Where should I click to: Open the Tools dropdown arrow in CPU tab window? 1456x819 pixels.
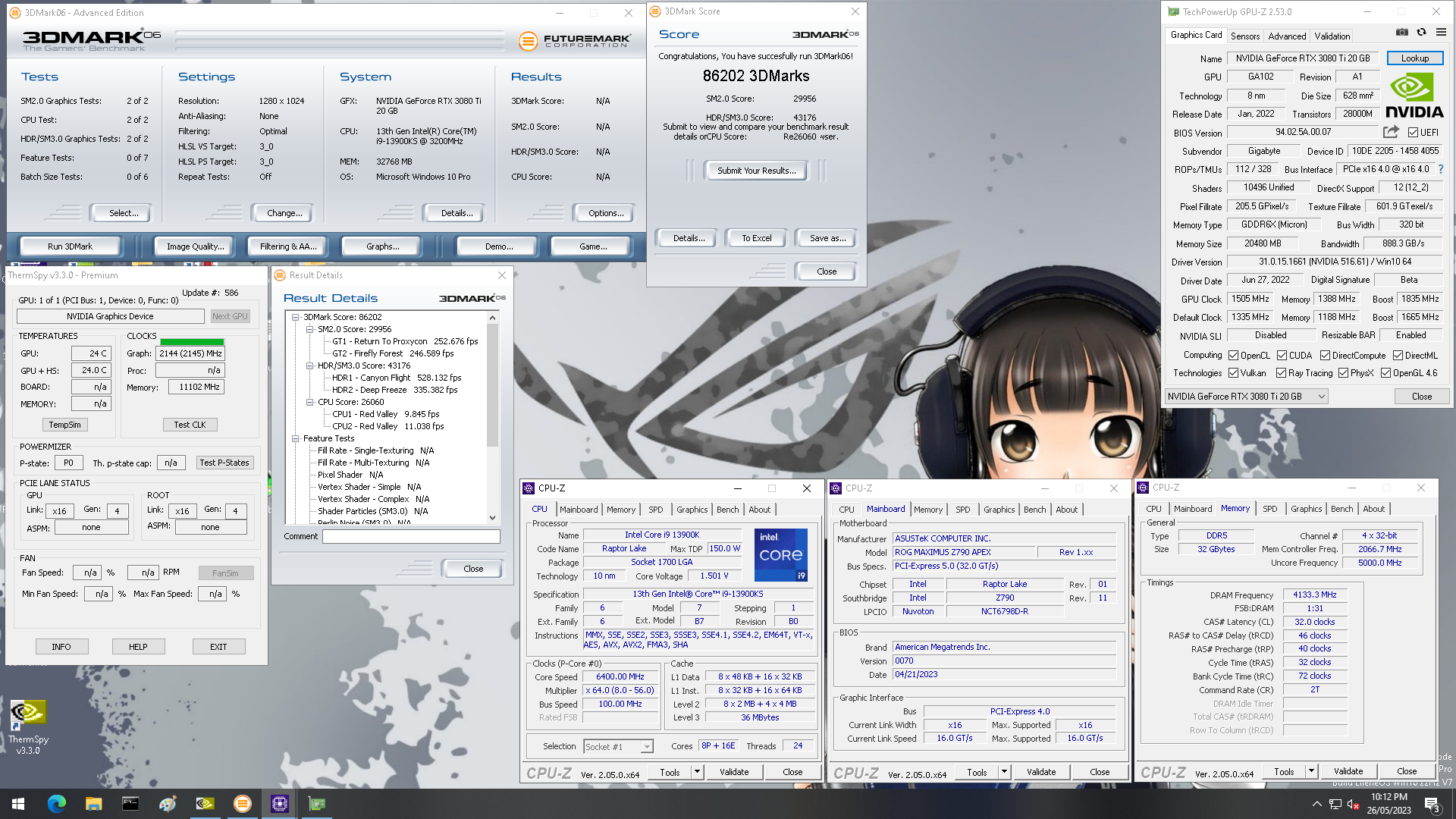click(x=697, y=772)
